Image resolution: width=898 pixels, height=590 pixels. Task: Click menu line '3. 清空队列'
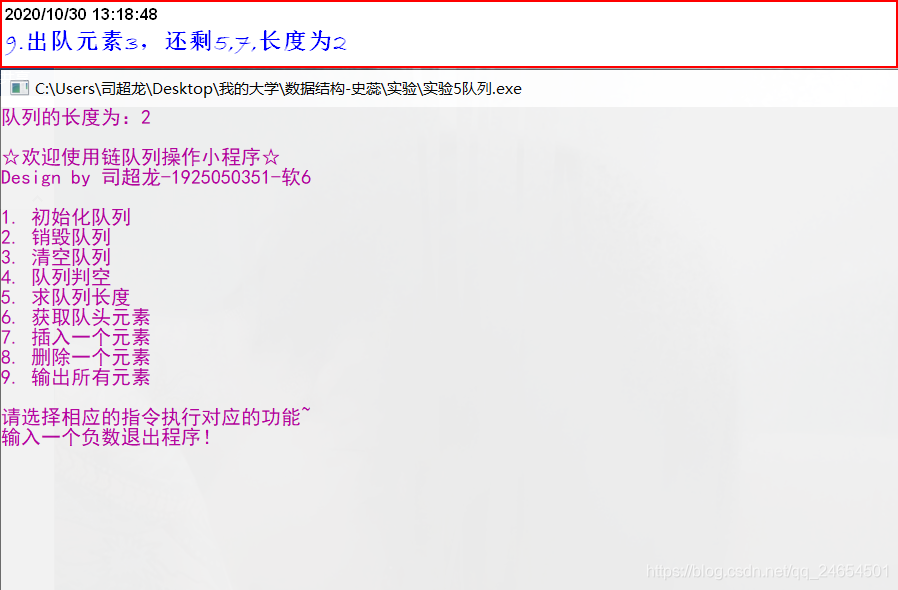(56, 257)
